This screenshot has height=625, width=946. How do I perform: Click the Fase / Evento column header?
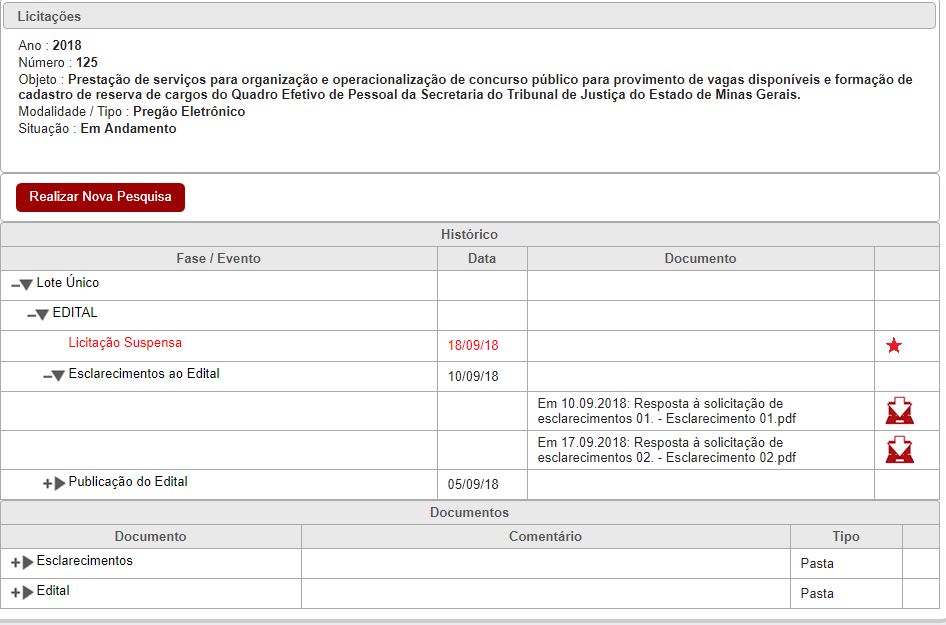tap(218, 258)
